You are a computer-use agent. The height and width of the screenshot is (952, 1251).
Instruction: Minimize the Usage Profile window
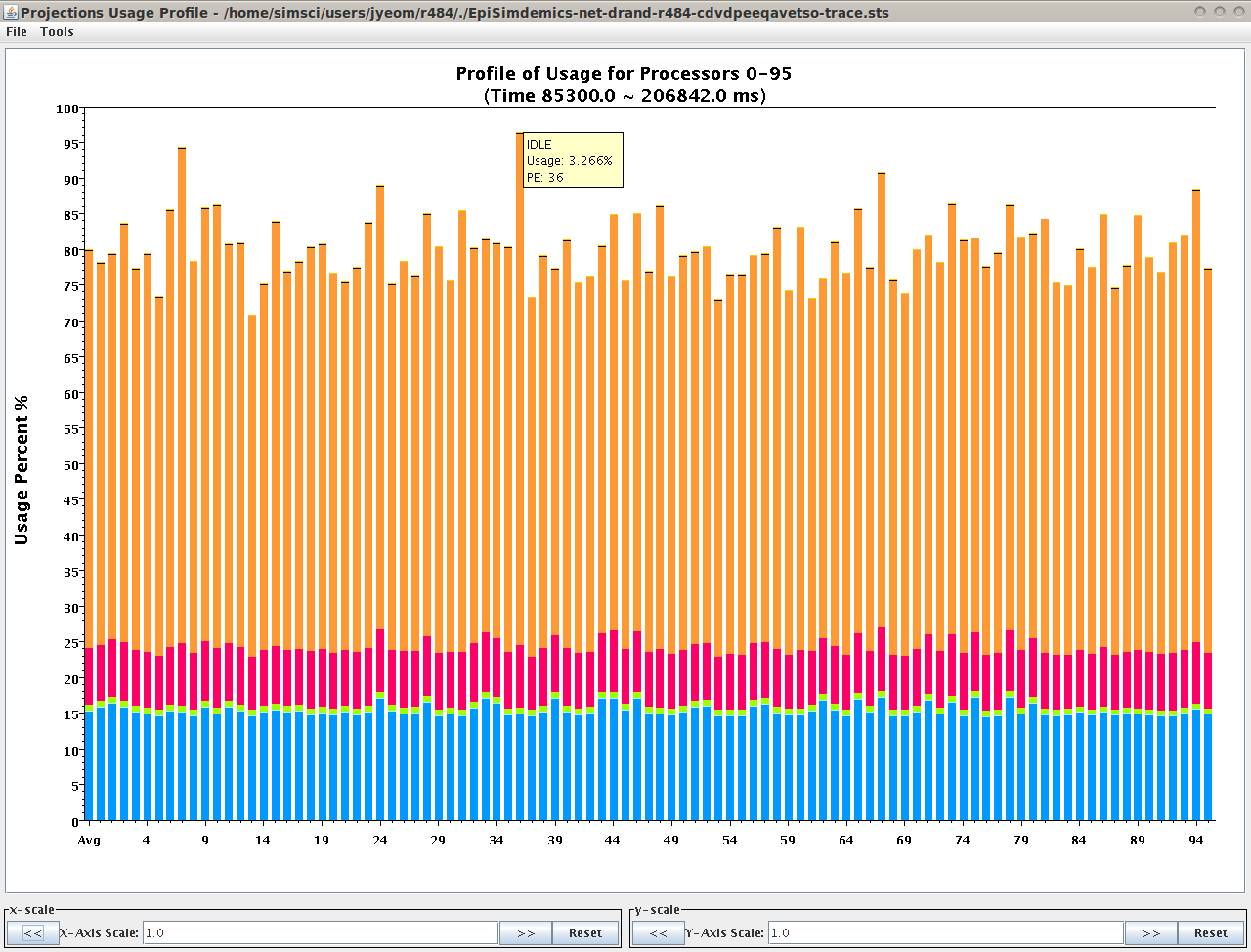(x=1201, y=11)
